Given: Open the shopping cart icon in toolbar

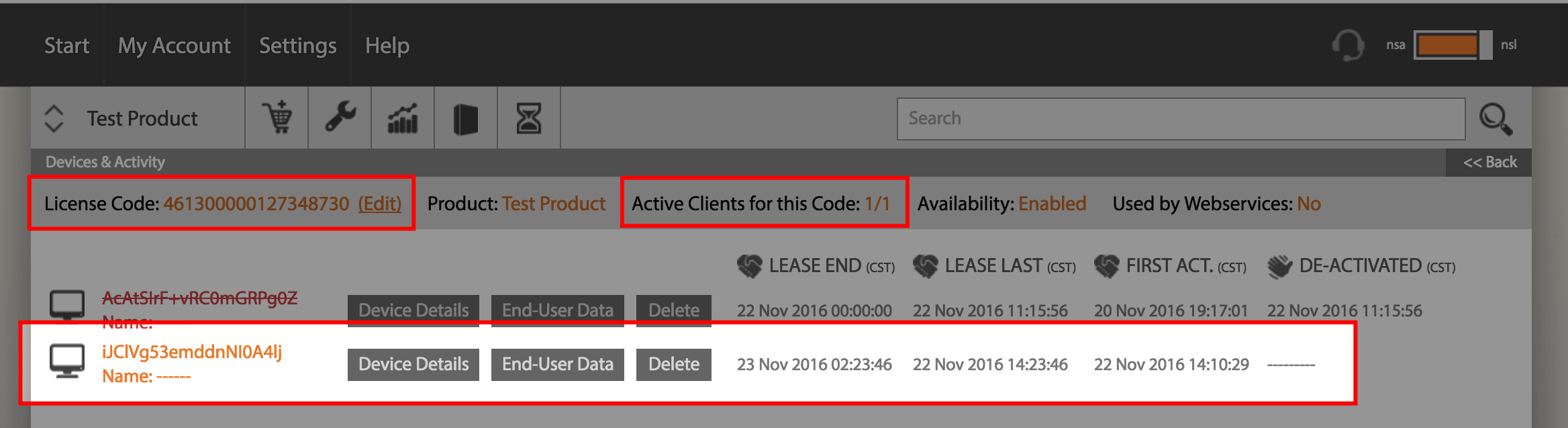Looking at the screenshot, I should tap(277, 118).
